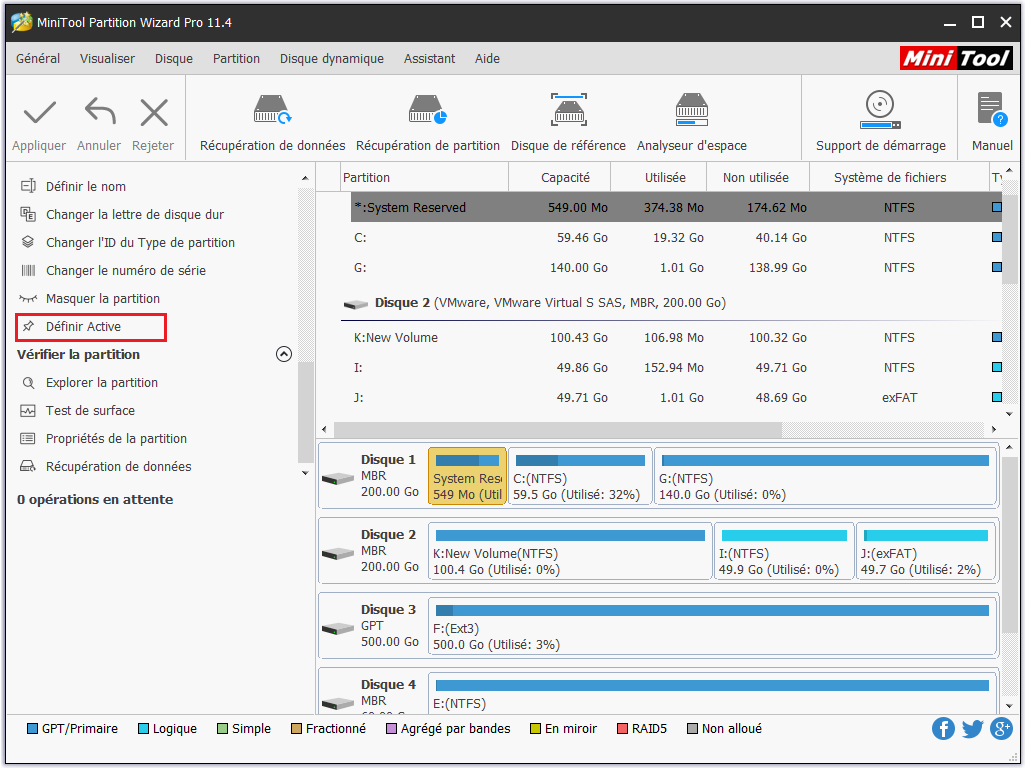Image resolution: width=1025 pixels, height=768 pixels.
Task: Click the Rejeter X icon
Action: [x=154, y=112]
